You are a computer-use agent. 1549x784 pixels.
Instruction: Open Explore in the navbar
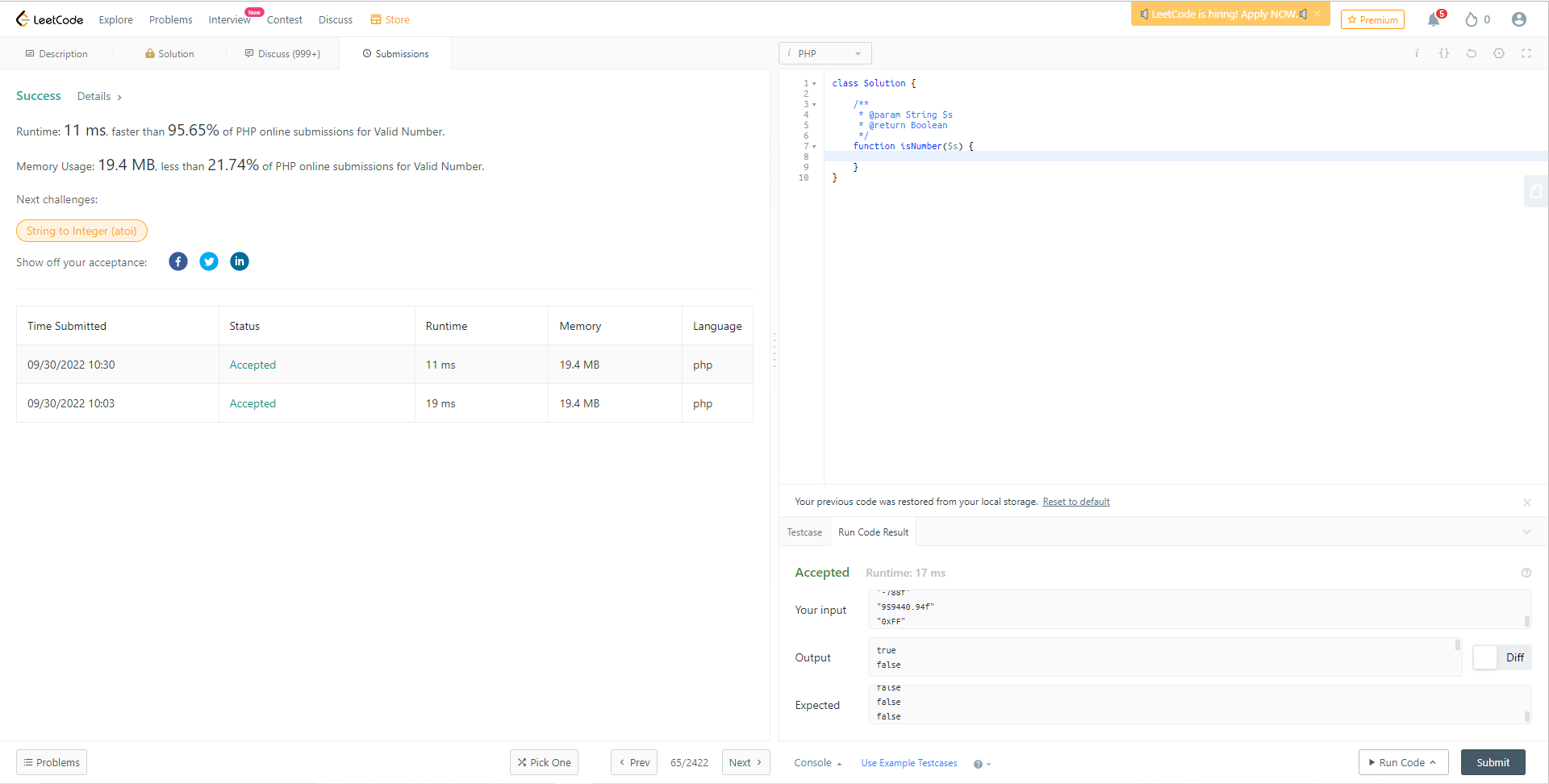pyautogui.click(x=115, y=19)
